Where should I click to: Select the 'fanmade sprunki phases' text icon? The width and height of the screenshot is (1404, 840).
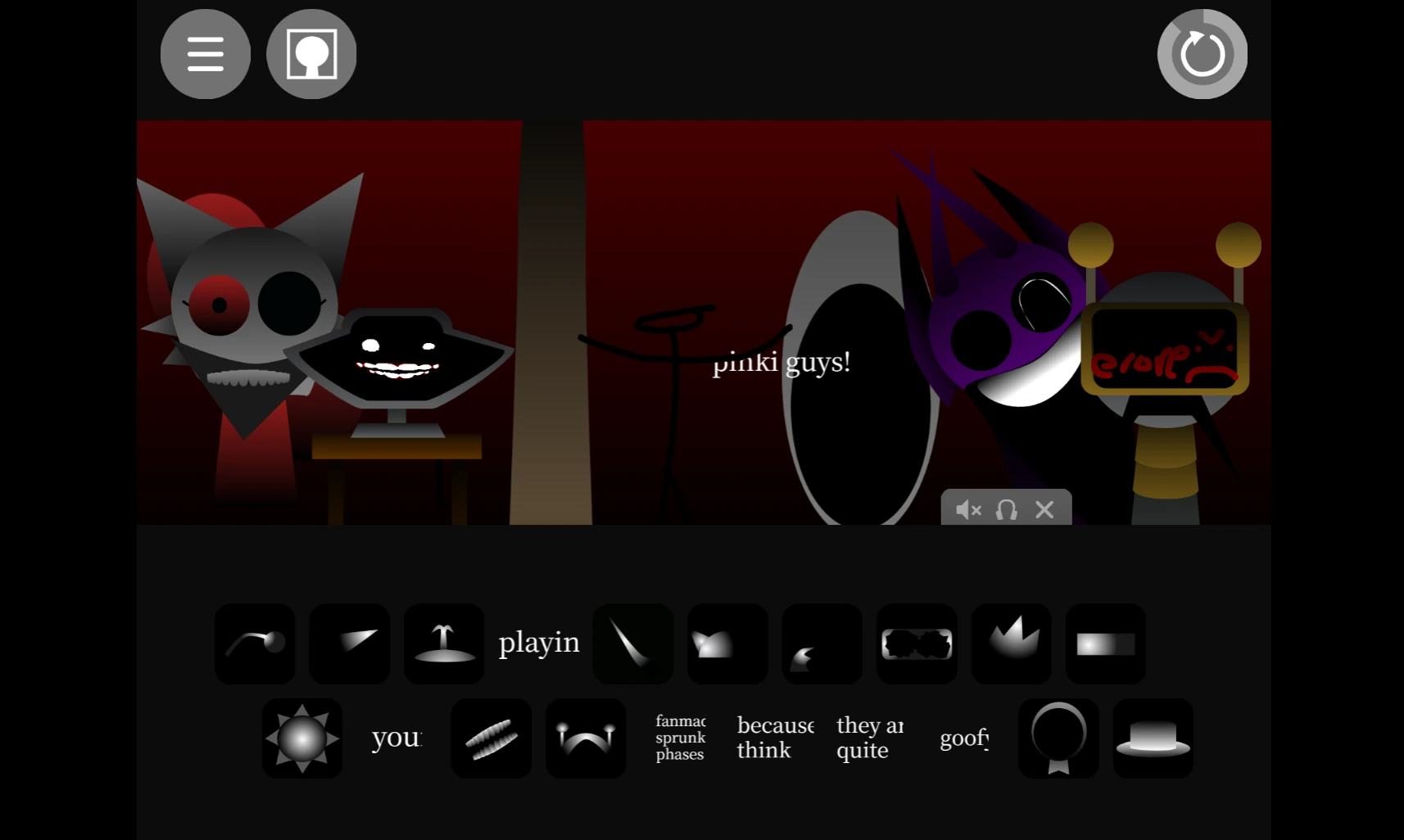pos(681,738)
